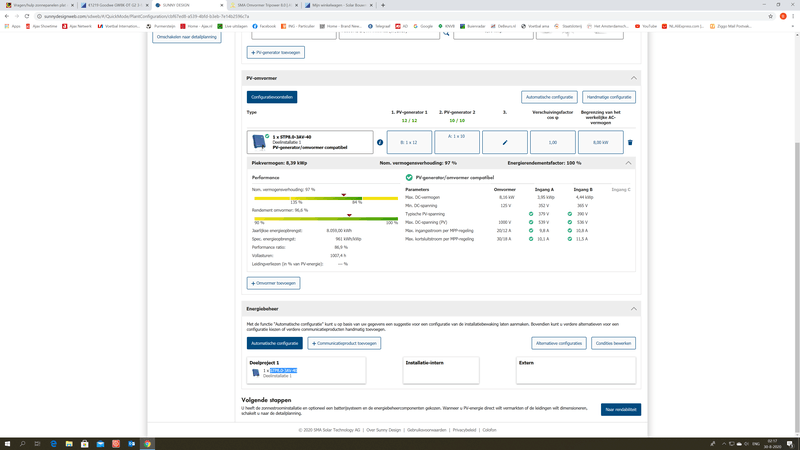Click the Nom. vermogensverhouding slider marker
800x450 pixels.
pos(343,195)
